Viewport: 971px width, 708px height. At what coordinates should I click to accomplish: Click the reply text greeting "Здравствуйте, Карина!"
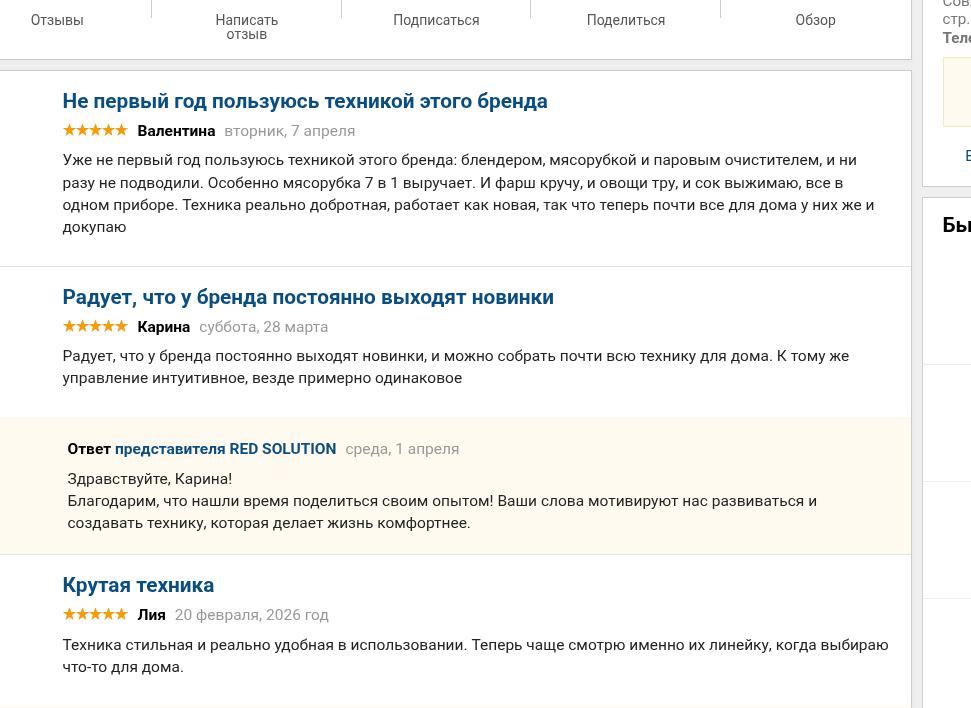(150, 479)
